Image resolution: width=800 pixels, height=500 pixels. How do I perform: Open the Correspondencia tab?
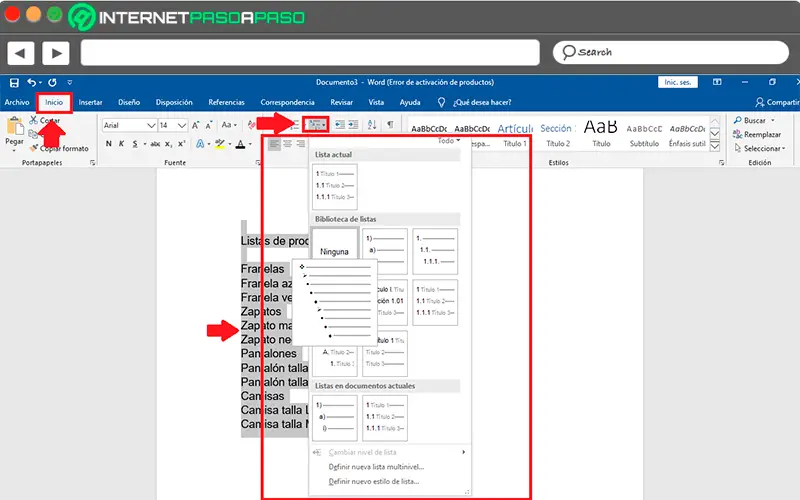[287, 102]
